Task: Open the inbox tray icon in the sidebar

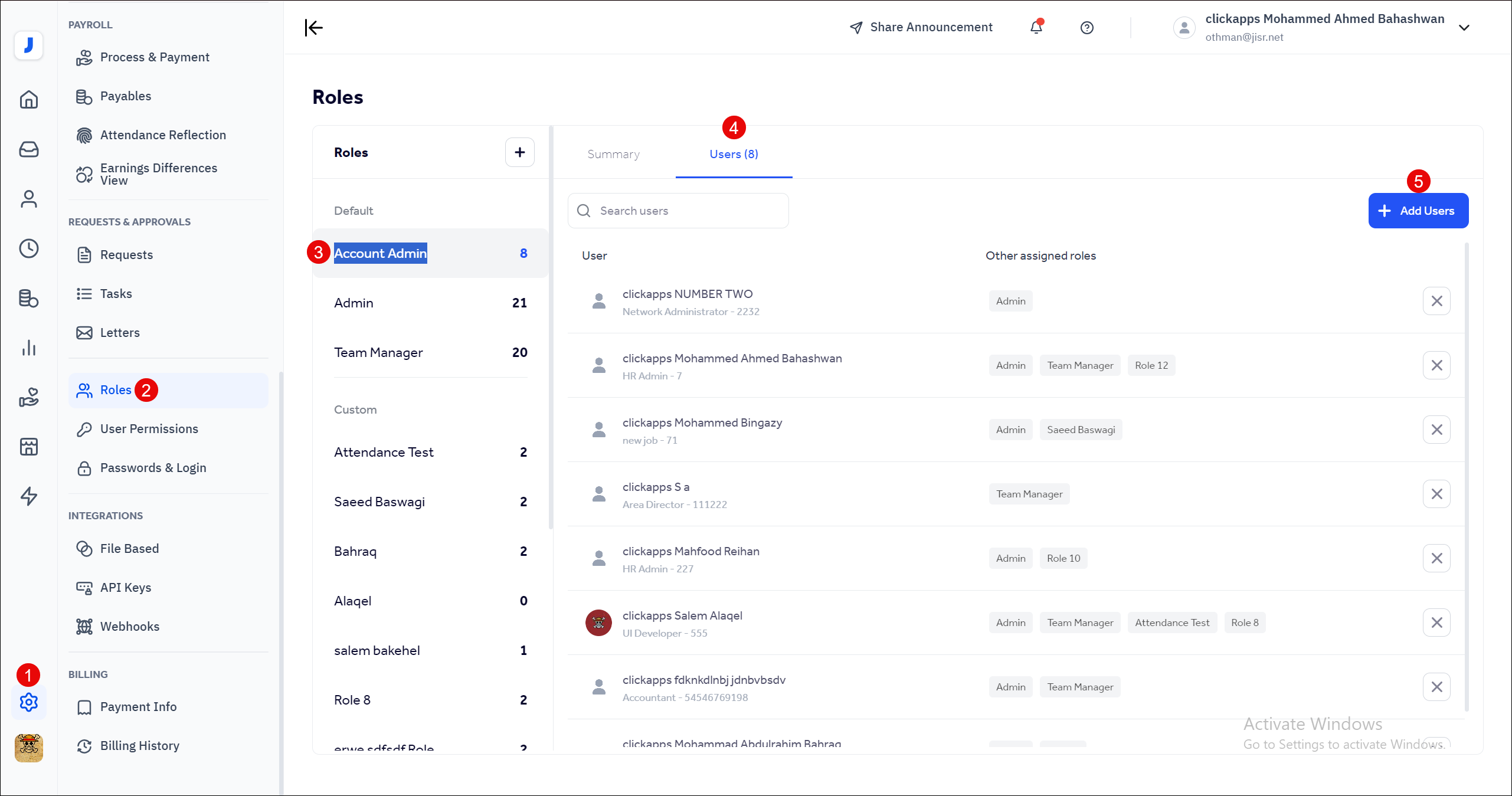Action: 28,149
